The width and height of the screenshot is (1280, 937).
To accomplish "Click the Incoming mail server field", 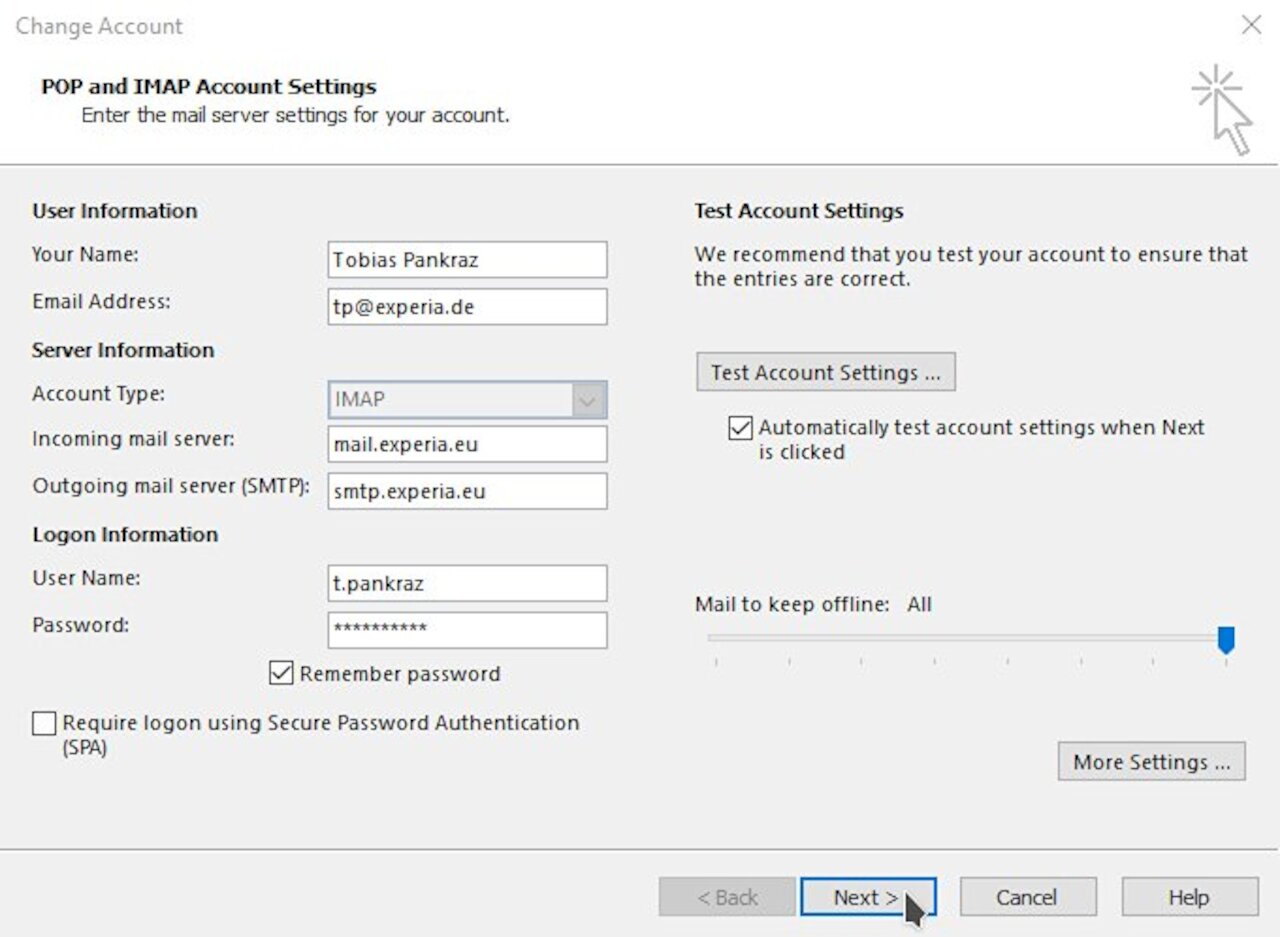I will (x=467, y=443).
